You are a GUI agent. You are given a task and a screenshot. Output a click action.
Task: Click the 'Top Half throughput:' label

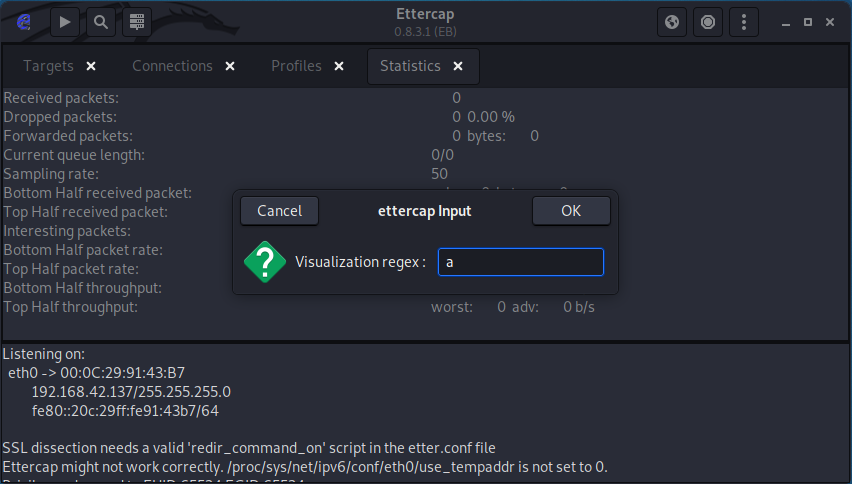point(70,307)
